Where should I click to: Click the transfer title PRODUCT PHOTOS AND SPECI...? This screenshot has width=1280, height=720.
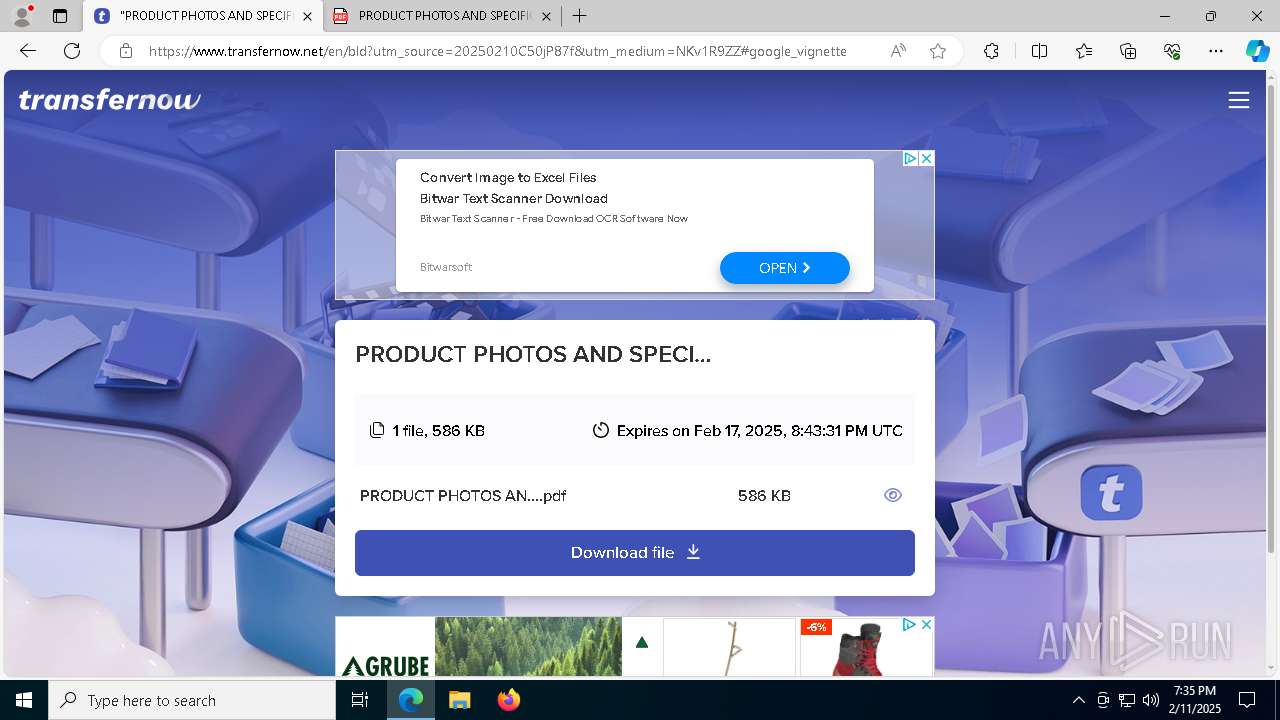click(533, 354)
